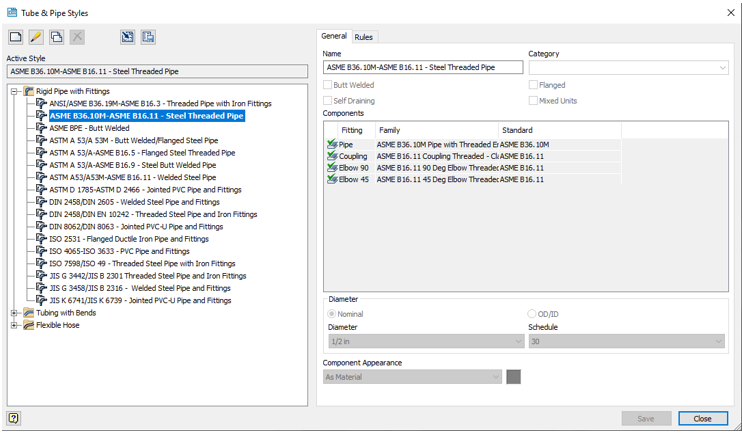Image resolution: width=743 pixels, height=433 pixels.
Task: Select the Nominal diameter radio button
Action: 332,314
